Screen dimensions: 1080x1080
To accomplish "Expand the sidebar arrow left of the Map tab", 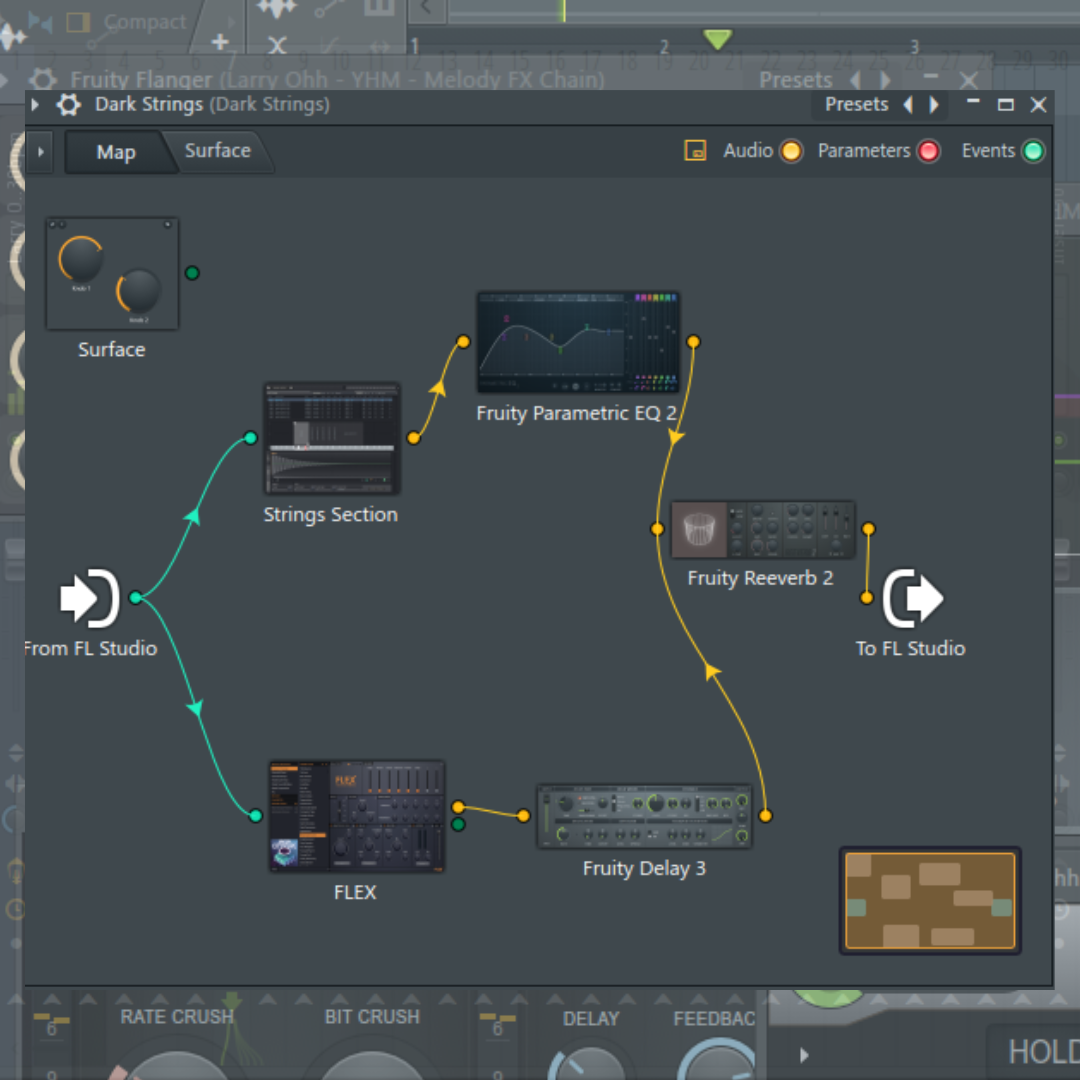I will coord(41,152).
